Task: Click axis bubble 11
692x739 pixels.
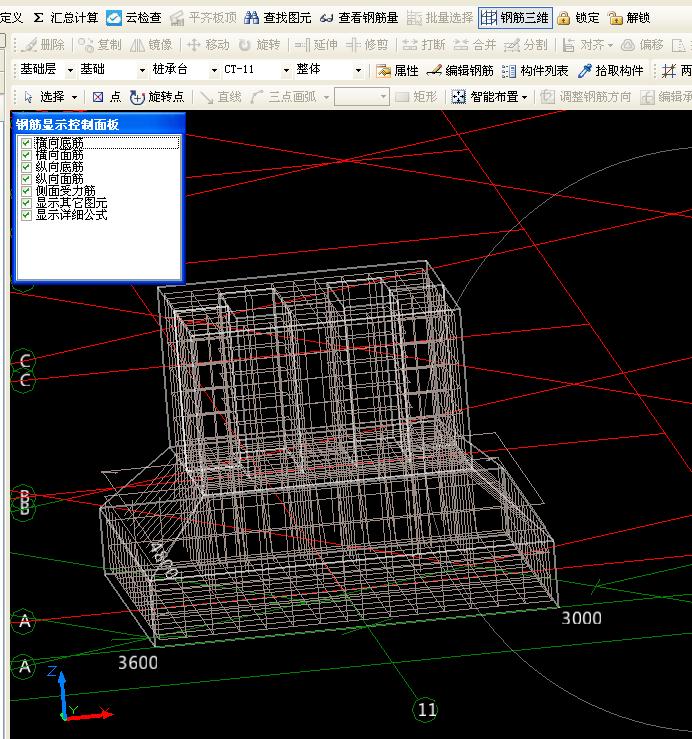Action: (427, 709)
